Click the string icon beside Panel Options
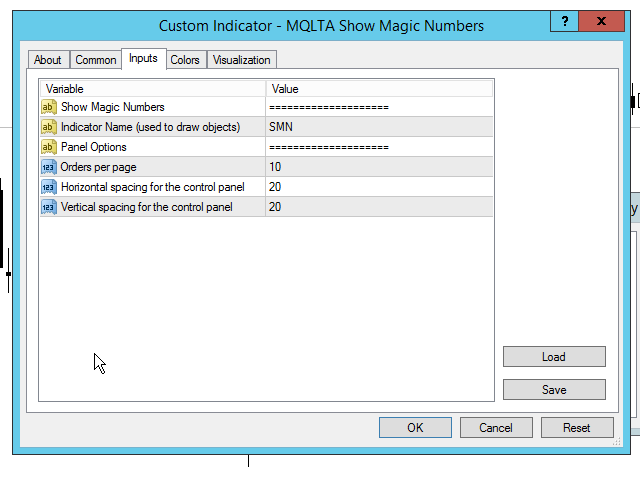Viewport: 640px width, 480px height. [49, 147]
